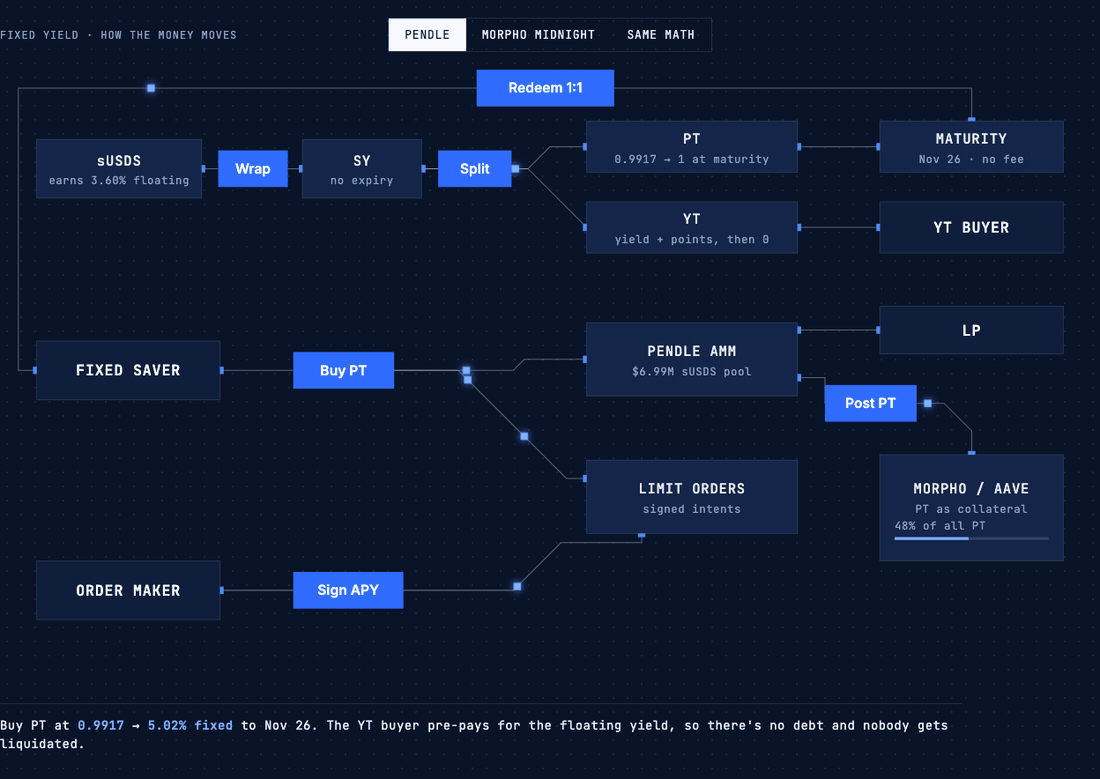The image size is (1100, 779).
Task: Click the LIMIT ORDERS node card
Action: pos(692,497)
